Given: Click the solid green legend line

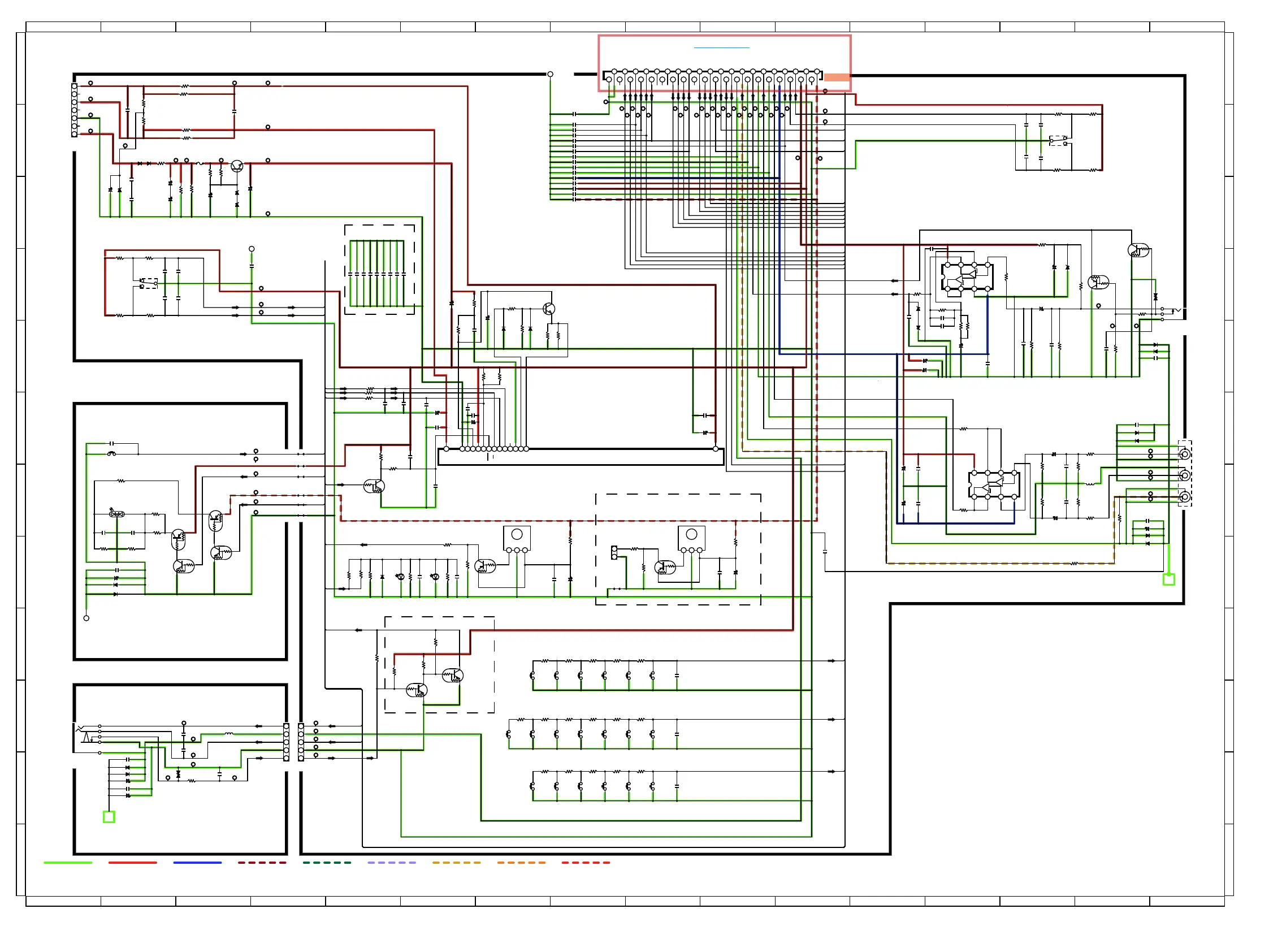Looking at the screenshot, I should tap(68, 863).
